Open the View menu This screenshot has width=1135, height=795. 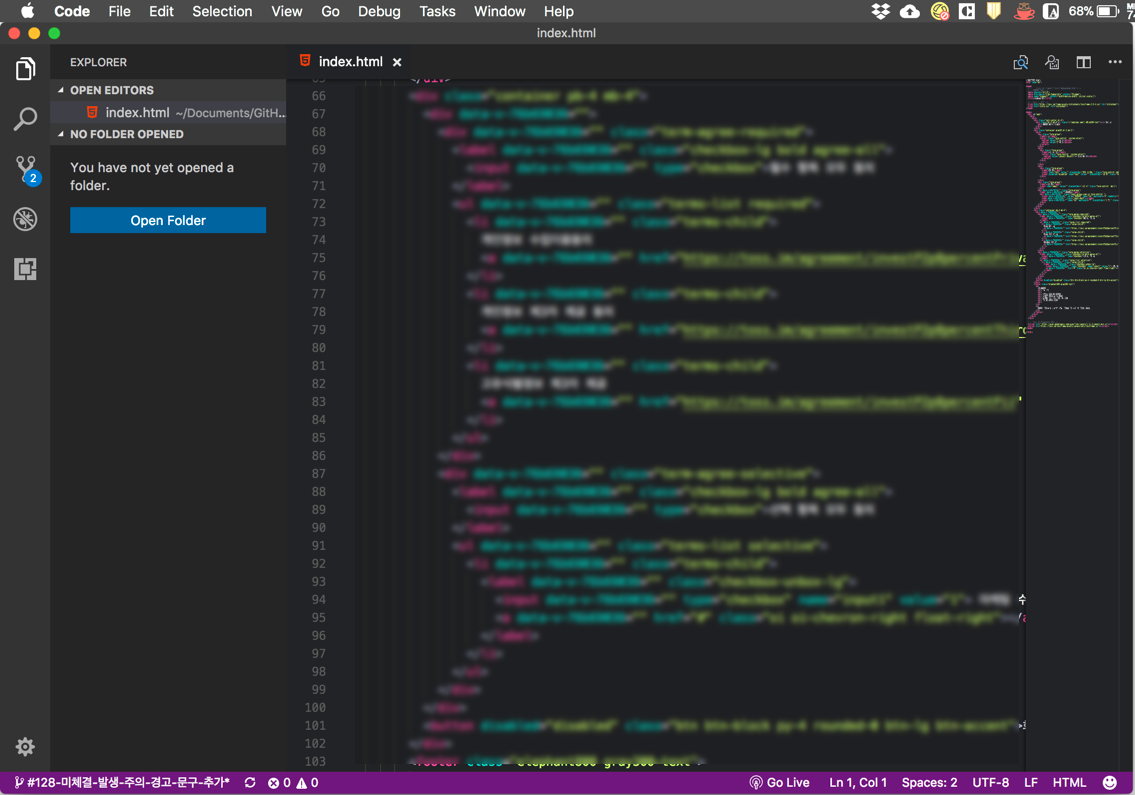point(287,11)
